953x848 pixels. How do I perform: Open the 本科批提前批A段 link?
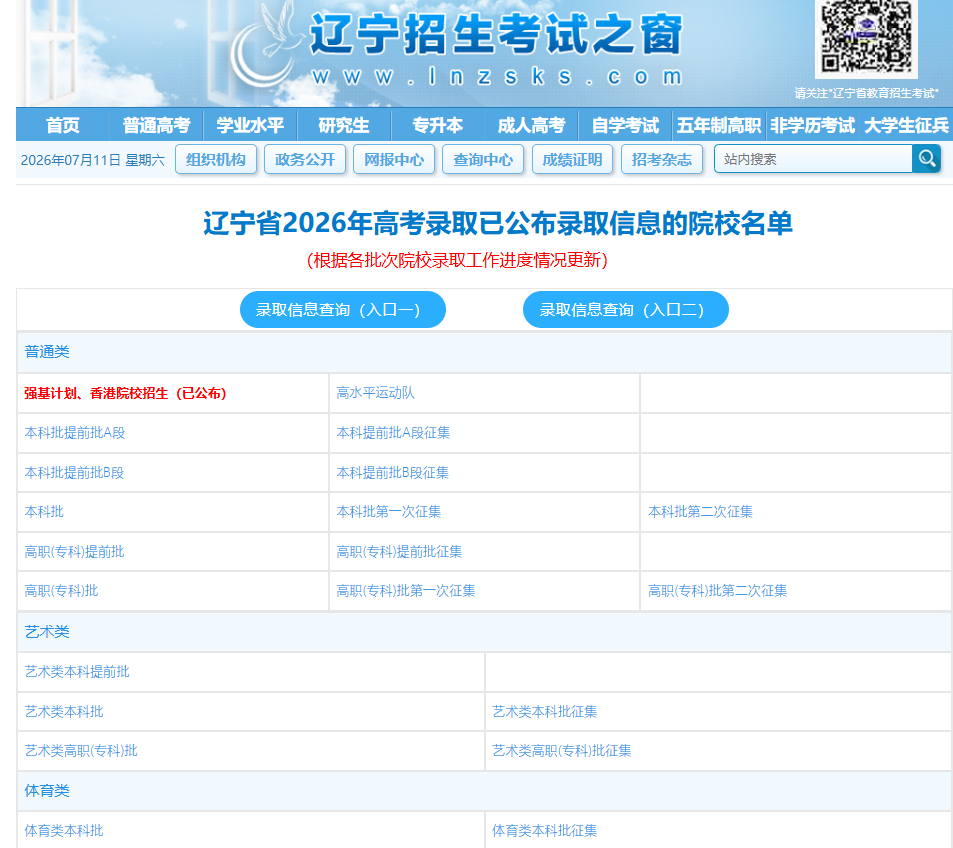[75, 433]
